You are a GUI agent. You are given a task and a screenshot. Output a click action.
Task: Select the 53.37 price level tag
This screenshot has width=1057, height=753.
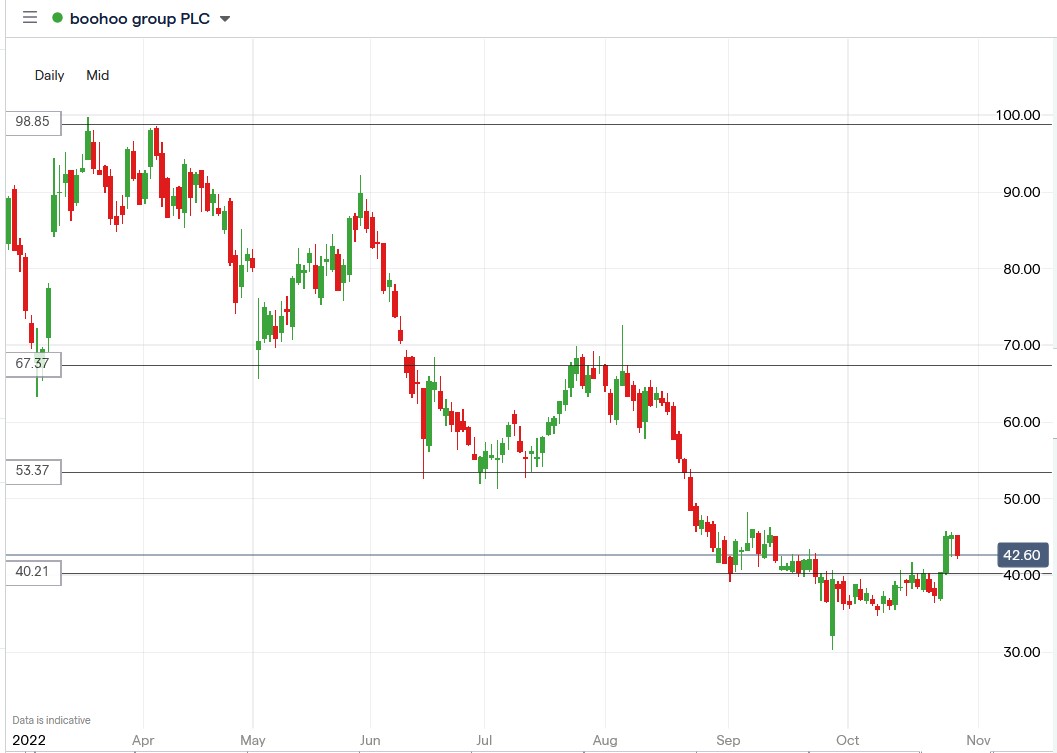pos(32,471)
